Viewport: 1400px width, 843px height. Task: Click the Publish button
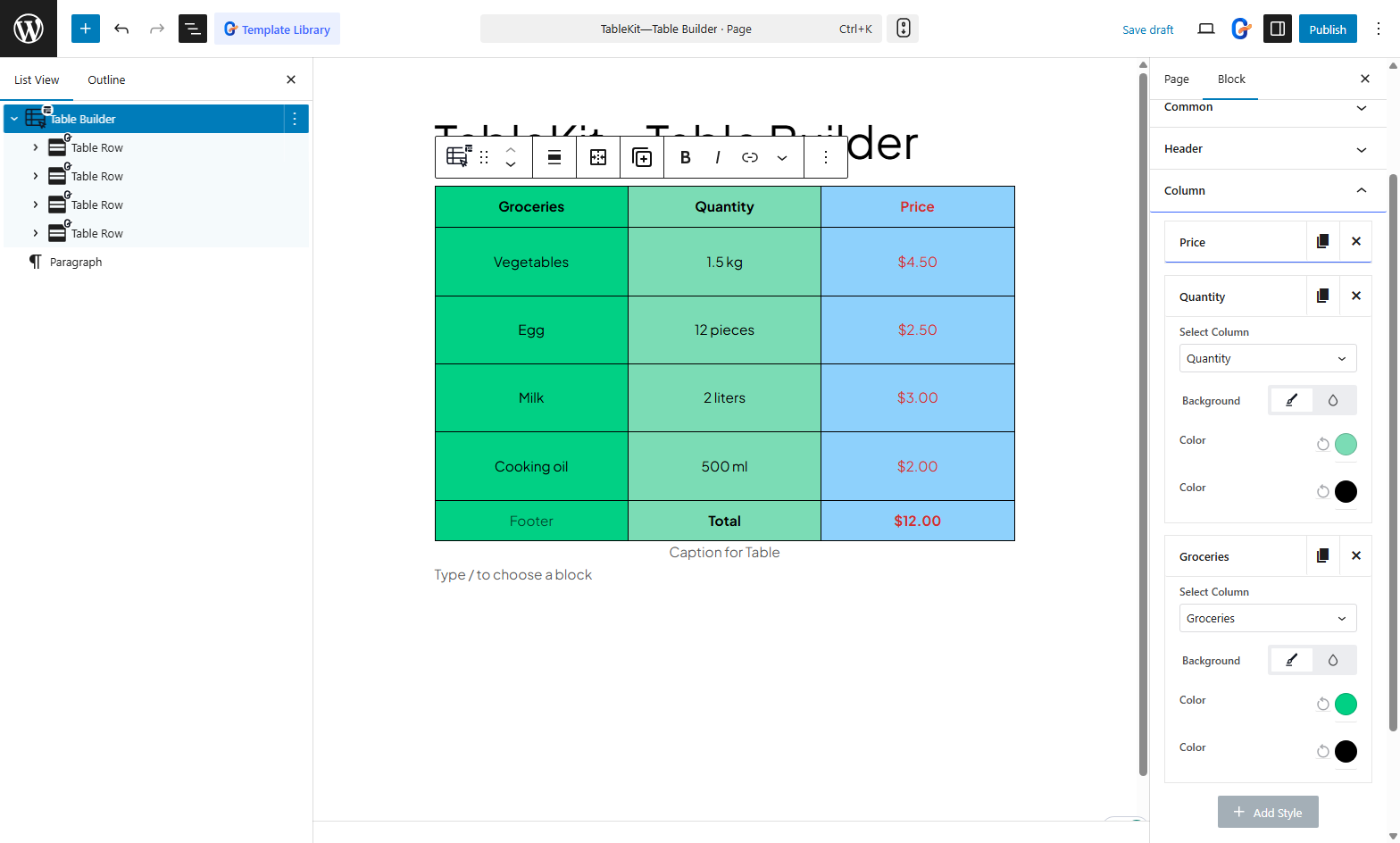pyautogui.click(x=1327, y=29)
